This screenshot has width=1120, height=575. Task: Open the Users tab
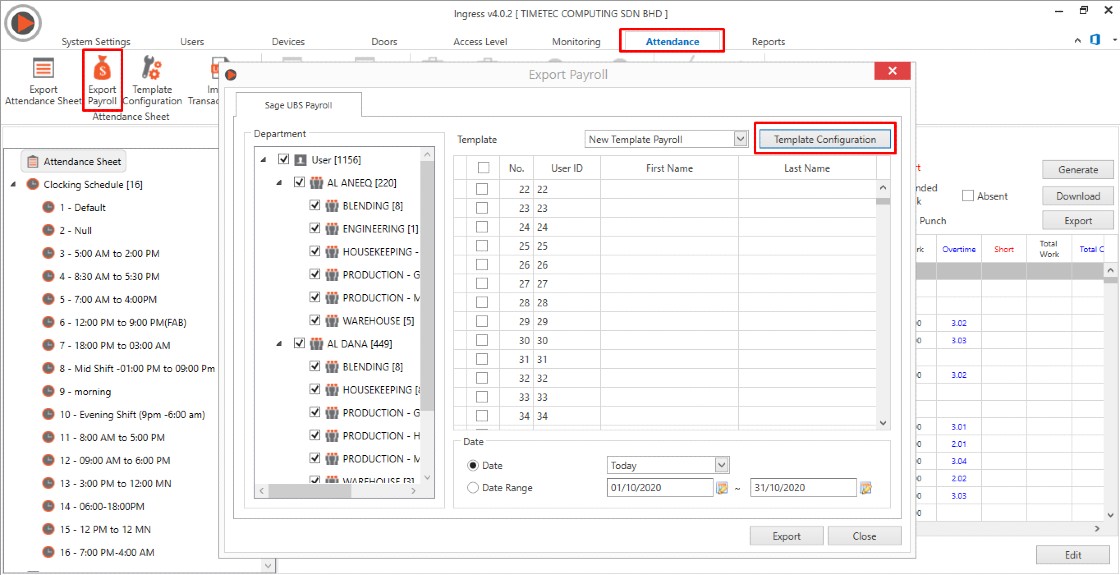coord(192,41)
